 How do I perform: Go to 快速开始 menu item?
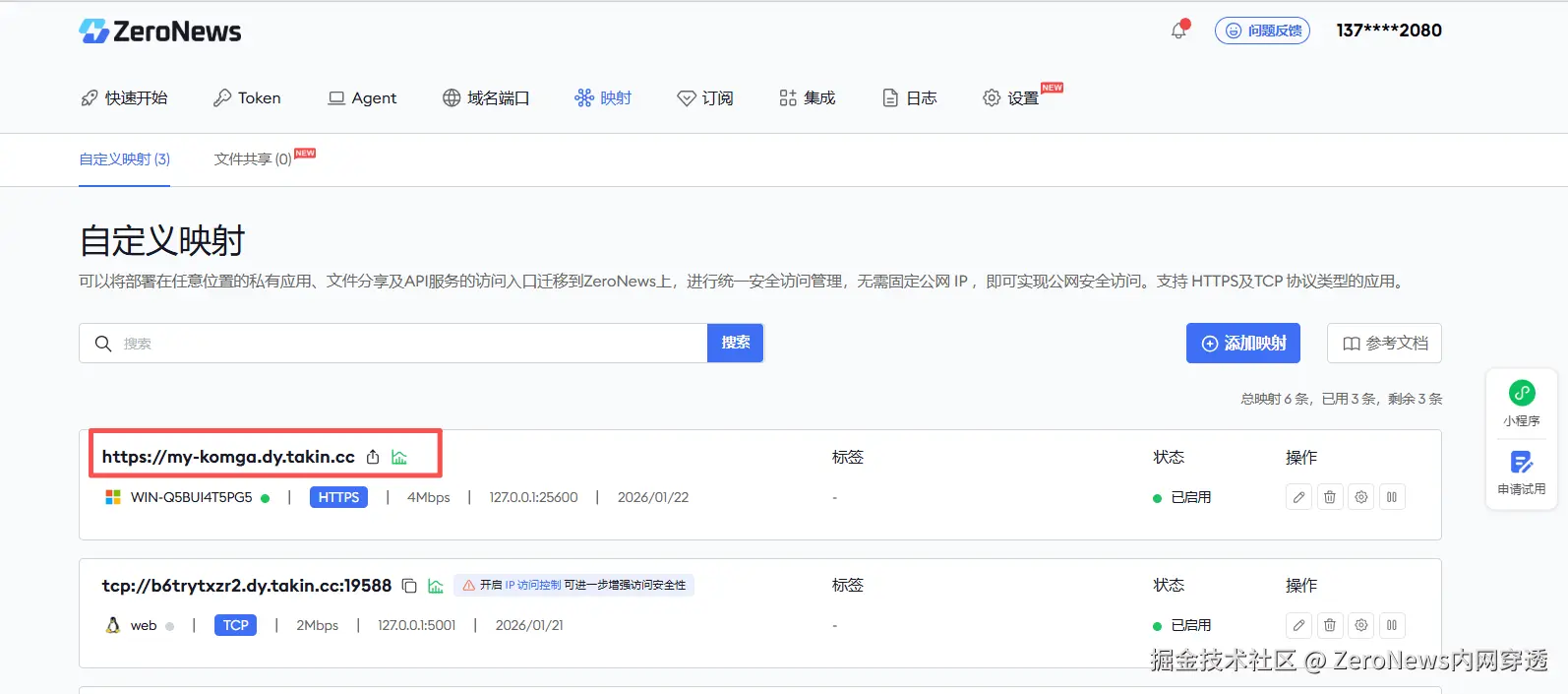tap(124, 97)
